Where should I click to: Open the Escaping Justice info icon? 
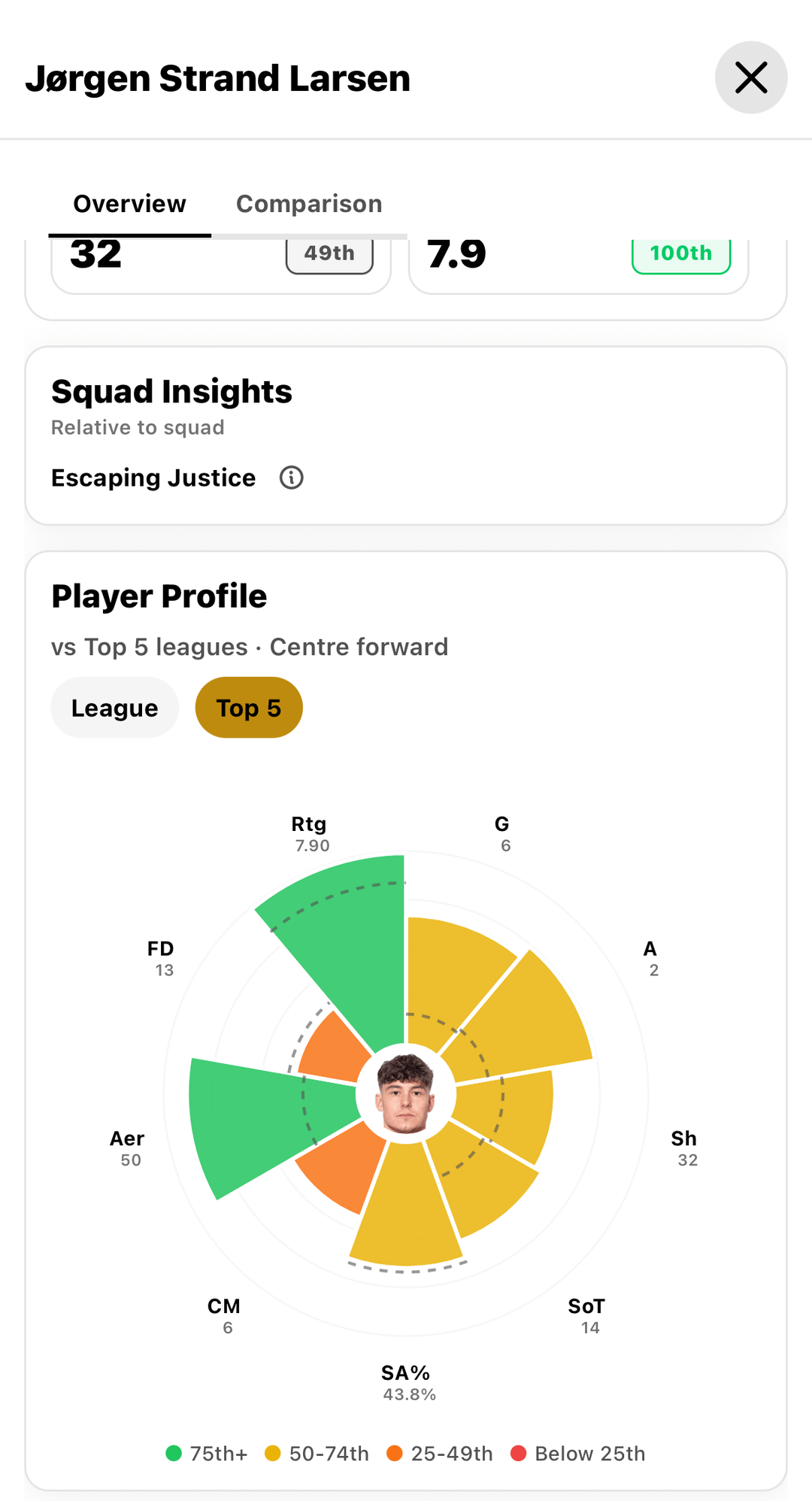[x=292, y=478]
